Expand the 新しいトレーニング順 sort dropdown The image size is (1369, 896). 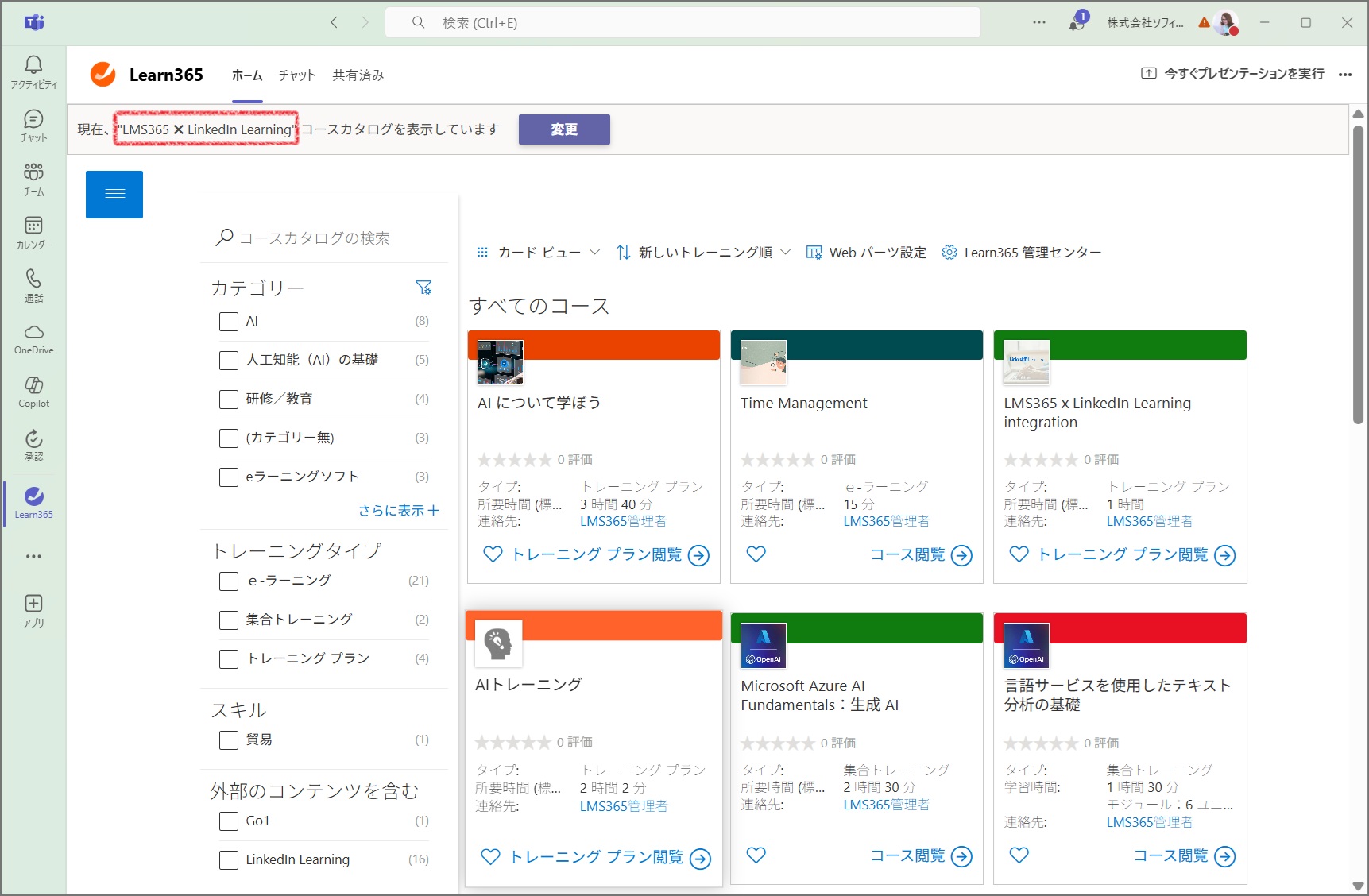(x=704, y=253)
